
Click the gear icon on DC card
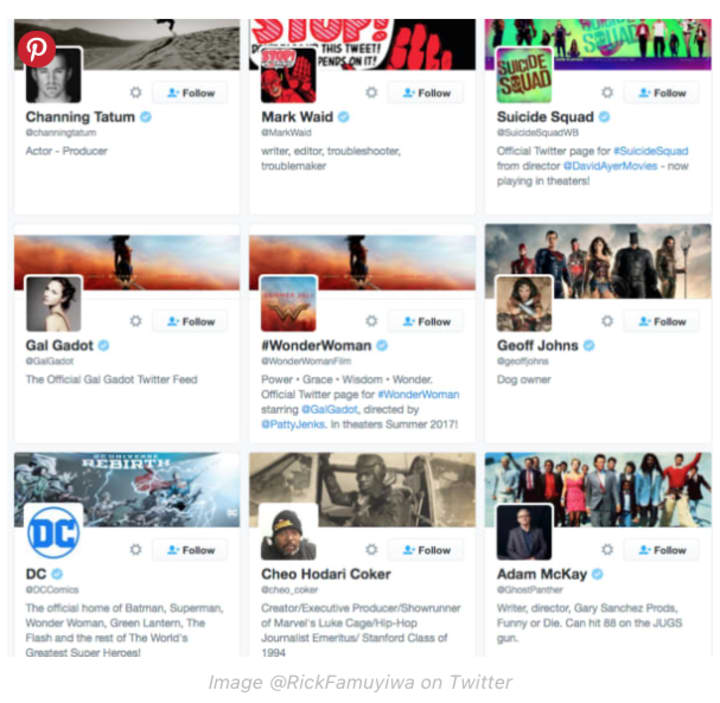coord(136,549)
